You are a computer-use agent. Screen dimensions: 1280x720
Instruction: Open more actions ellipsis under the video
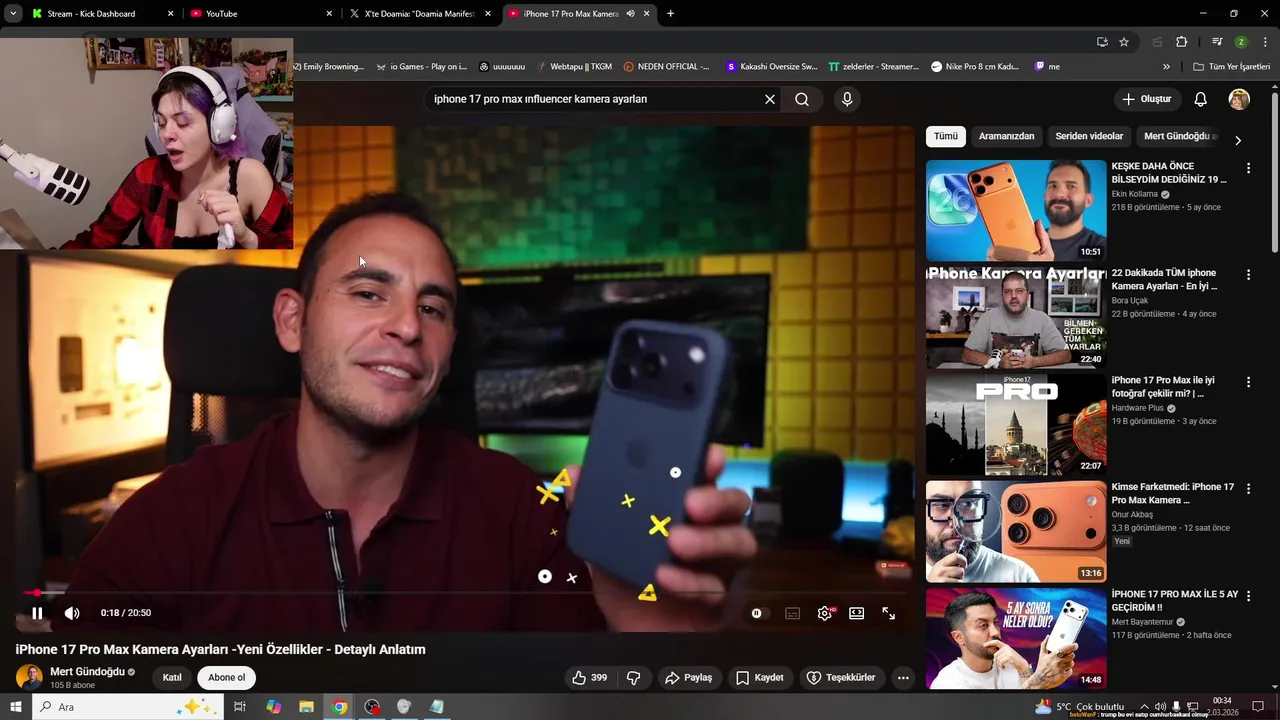coord(903,678)
